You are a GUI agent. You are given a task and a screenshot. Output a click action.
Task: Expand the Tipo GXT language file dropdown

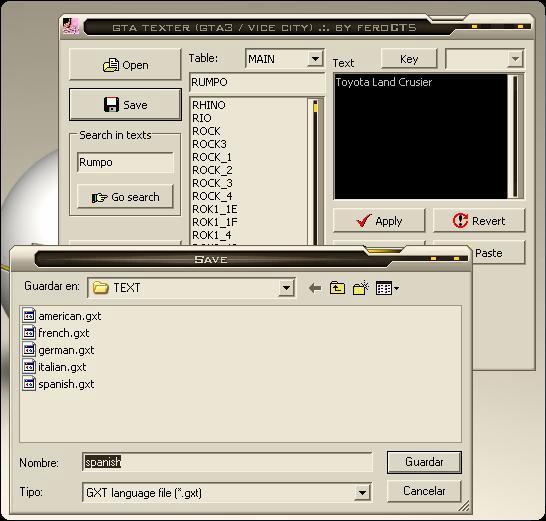coord(362,493)
